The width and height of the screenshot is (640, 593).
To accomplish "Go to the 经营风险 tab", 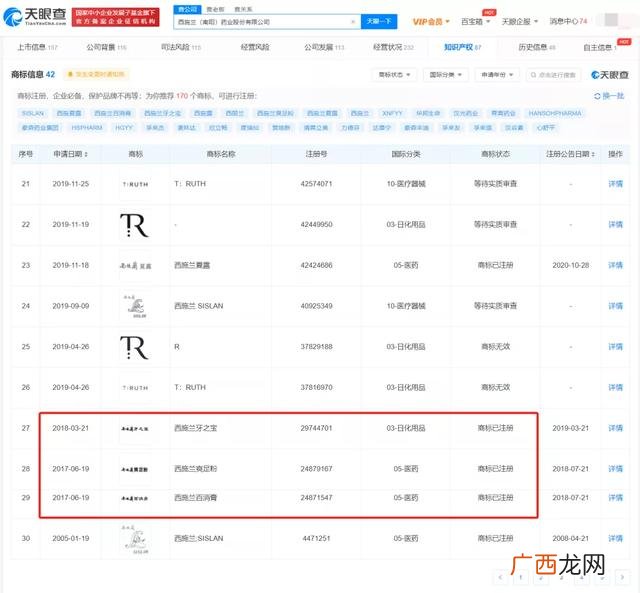I will [255, 47].
